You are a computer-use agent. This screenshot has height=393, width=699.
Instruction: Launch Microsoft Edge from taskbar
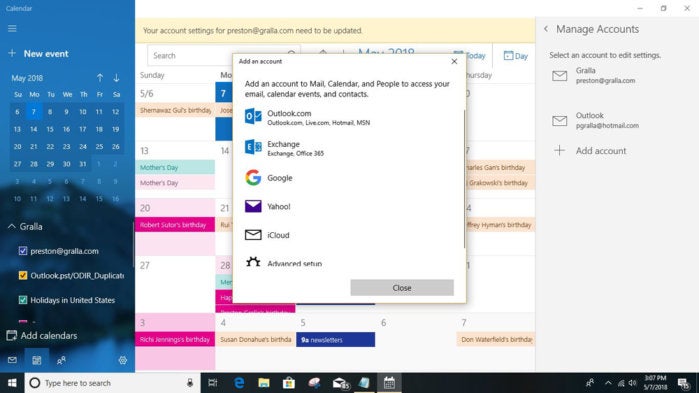pos(239,383)
